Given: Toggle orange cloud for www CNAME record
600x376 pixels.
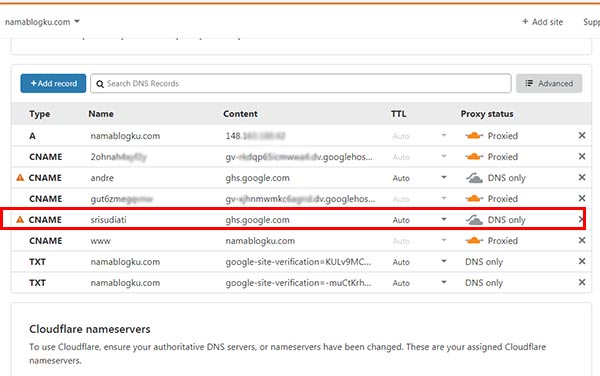Looking at the screenshot, I should 474,241.
